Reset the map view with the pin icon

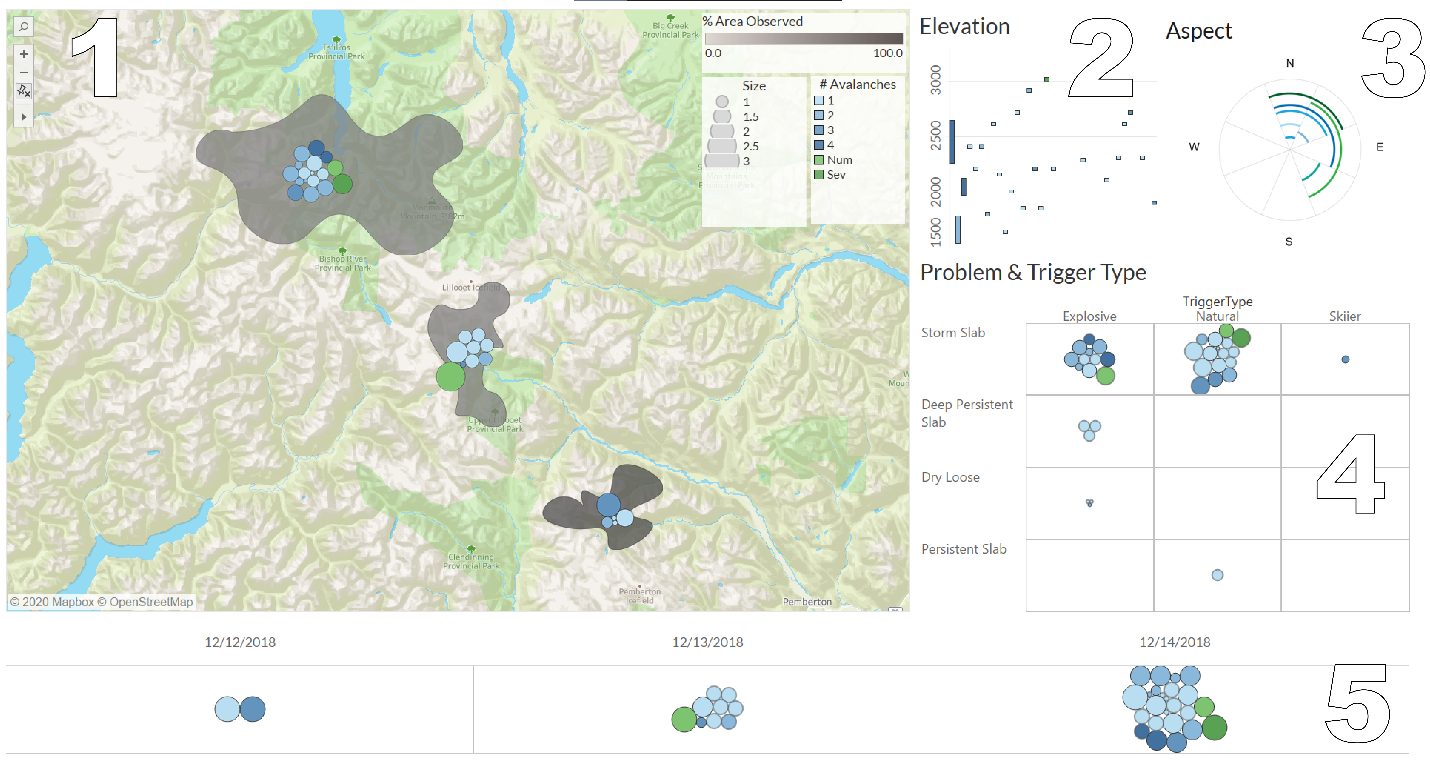[24, 90]
